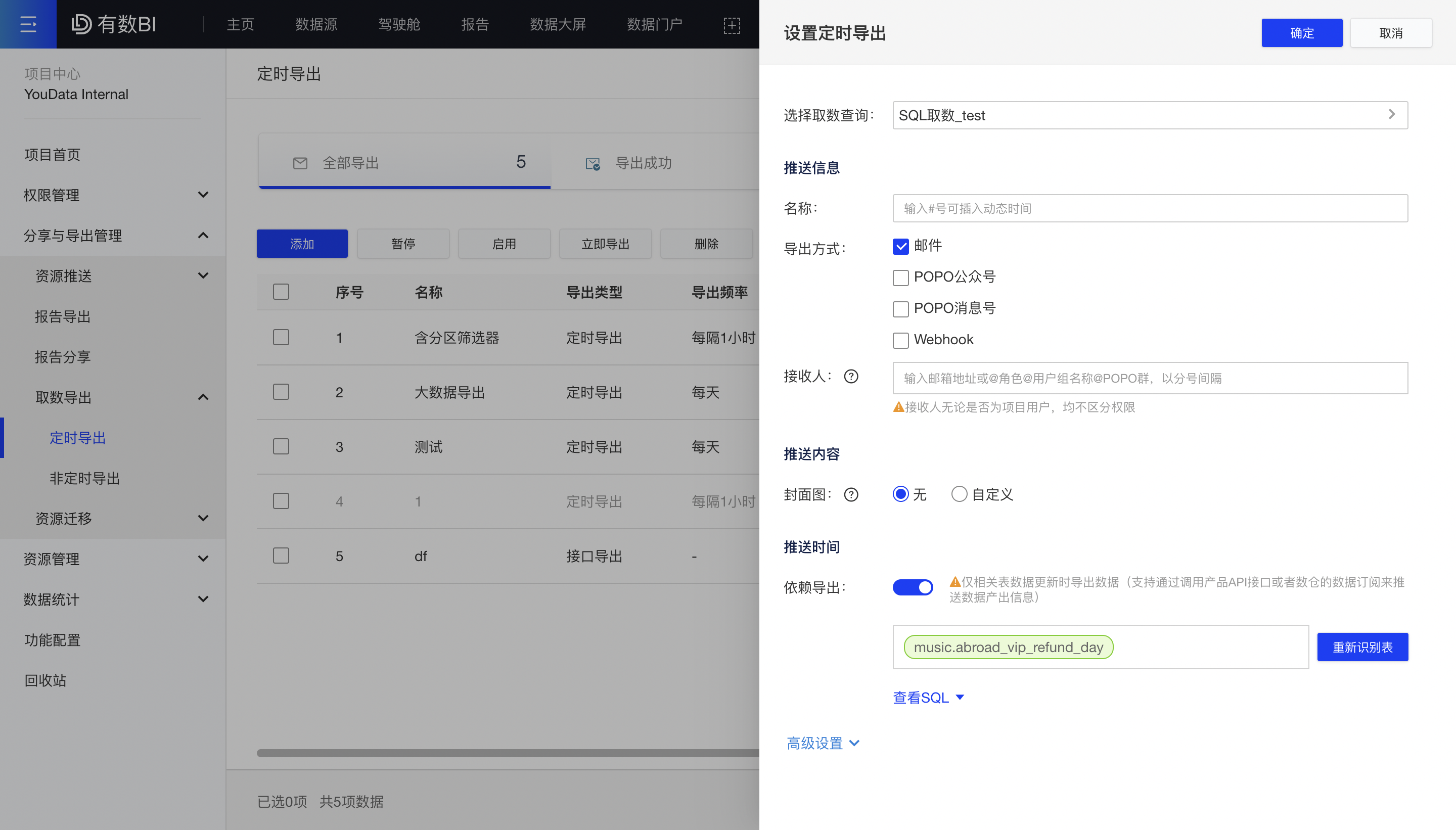Expand 查看SQL to show query
The image size is (1456, 830).
pos(927,697)
